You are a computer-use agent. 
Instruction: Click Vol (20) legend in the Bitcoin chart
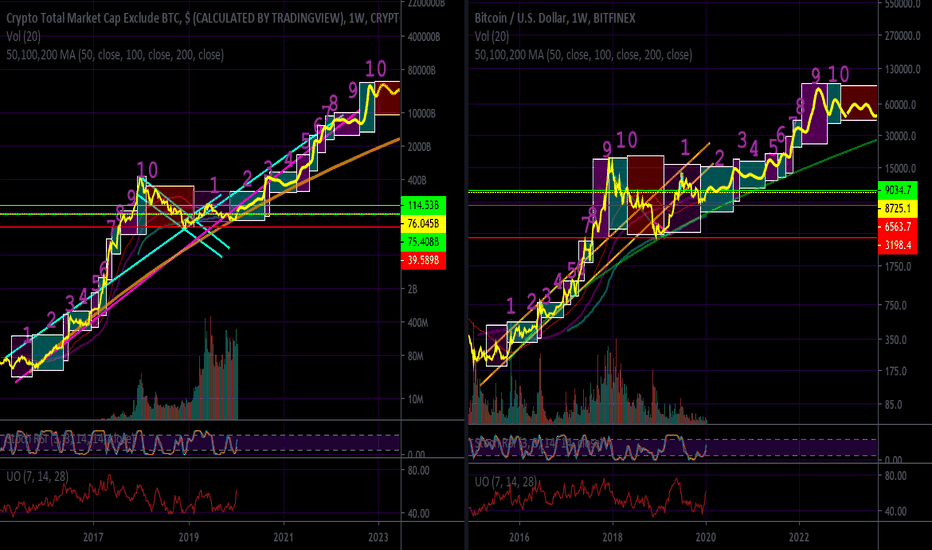pos(492,36)
